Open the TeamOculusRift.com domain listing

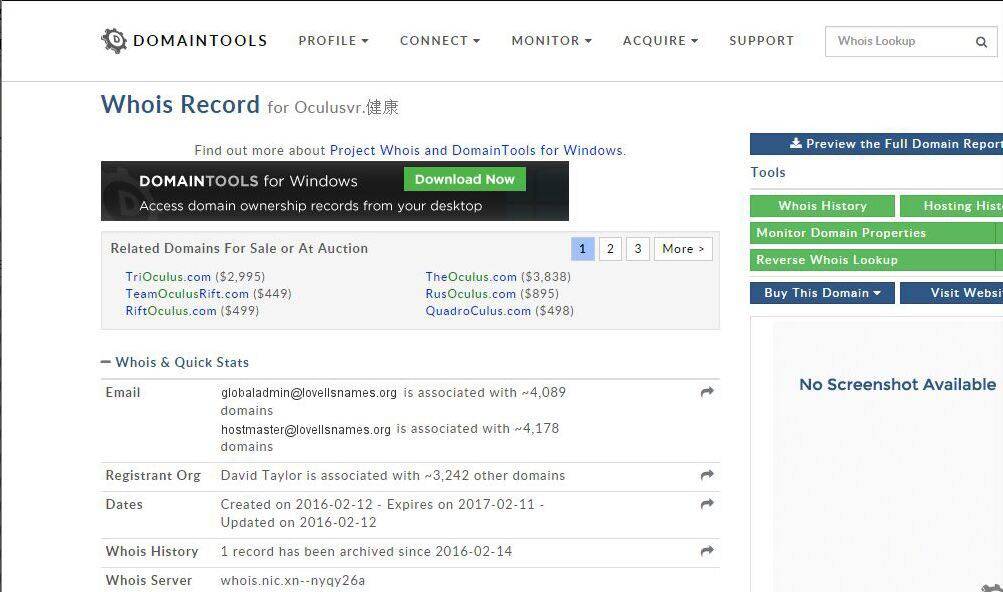(187, 294)
